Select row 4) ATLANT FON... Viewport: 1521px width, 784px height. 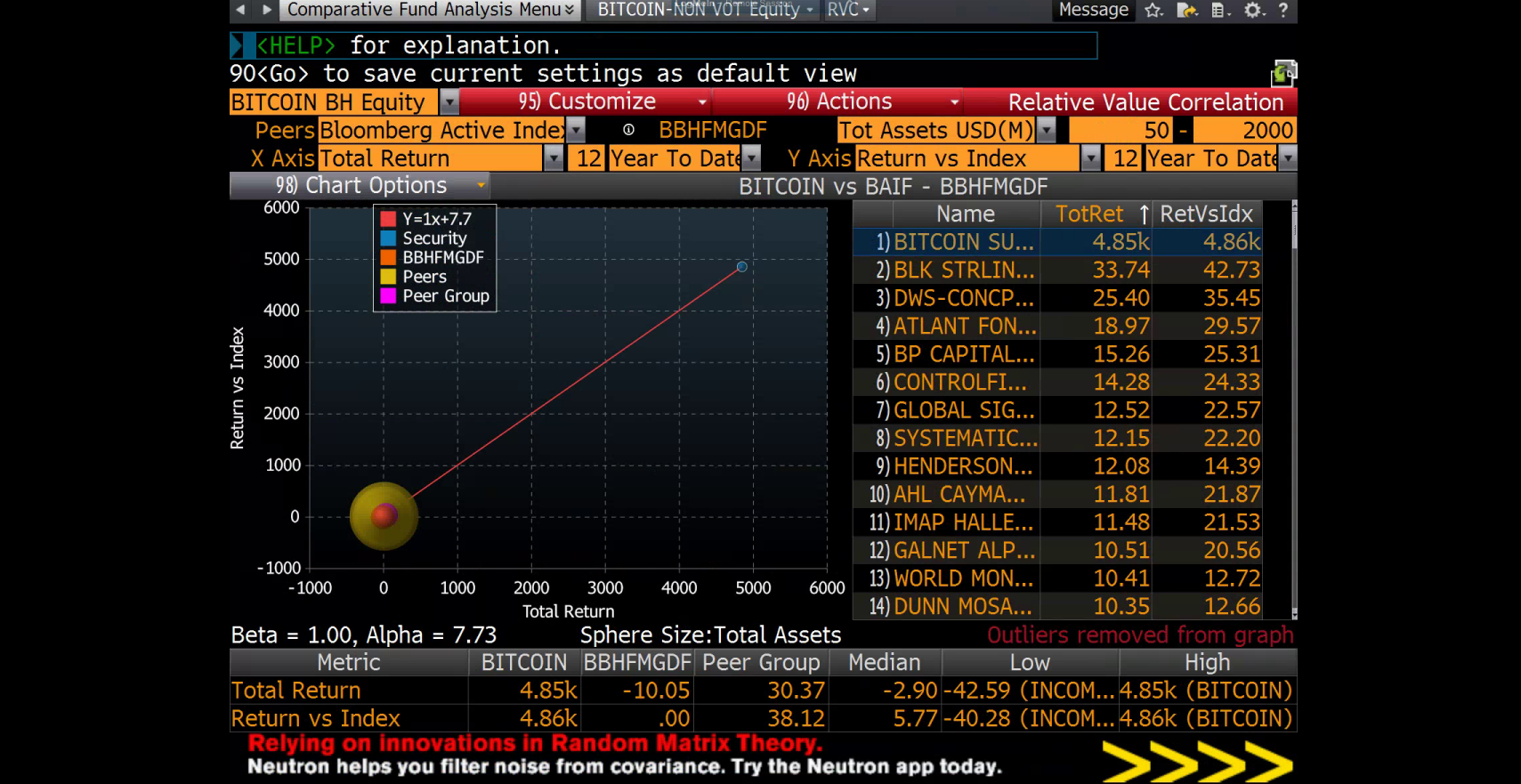[x=1057, y=326]
